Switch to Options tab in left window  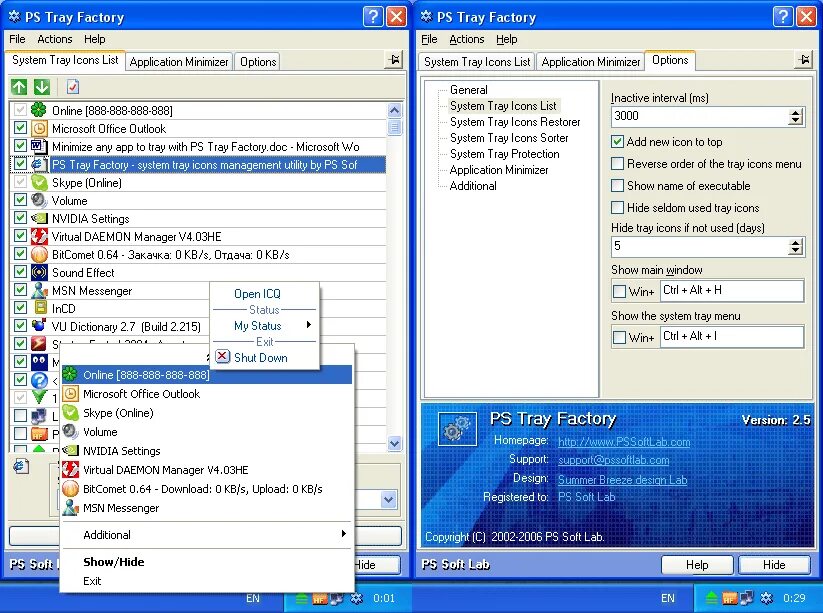[258, 62]
